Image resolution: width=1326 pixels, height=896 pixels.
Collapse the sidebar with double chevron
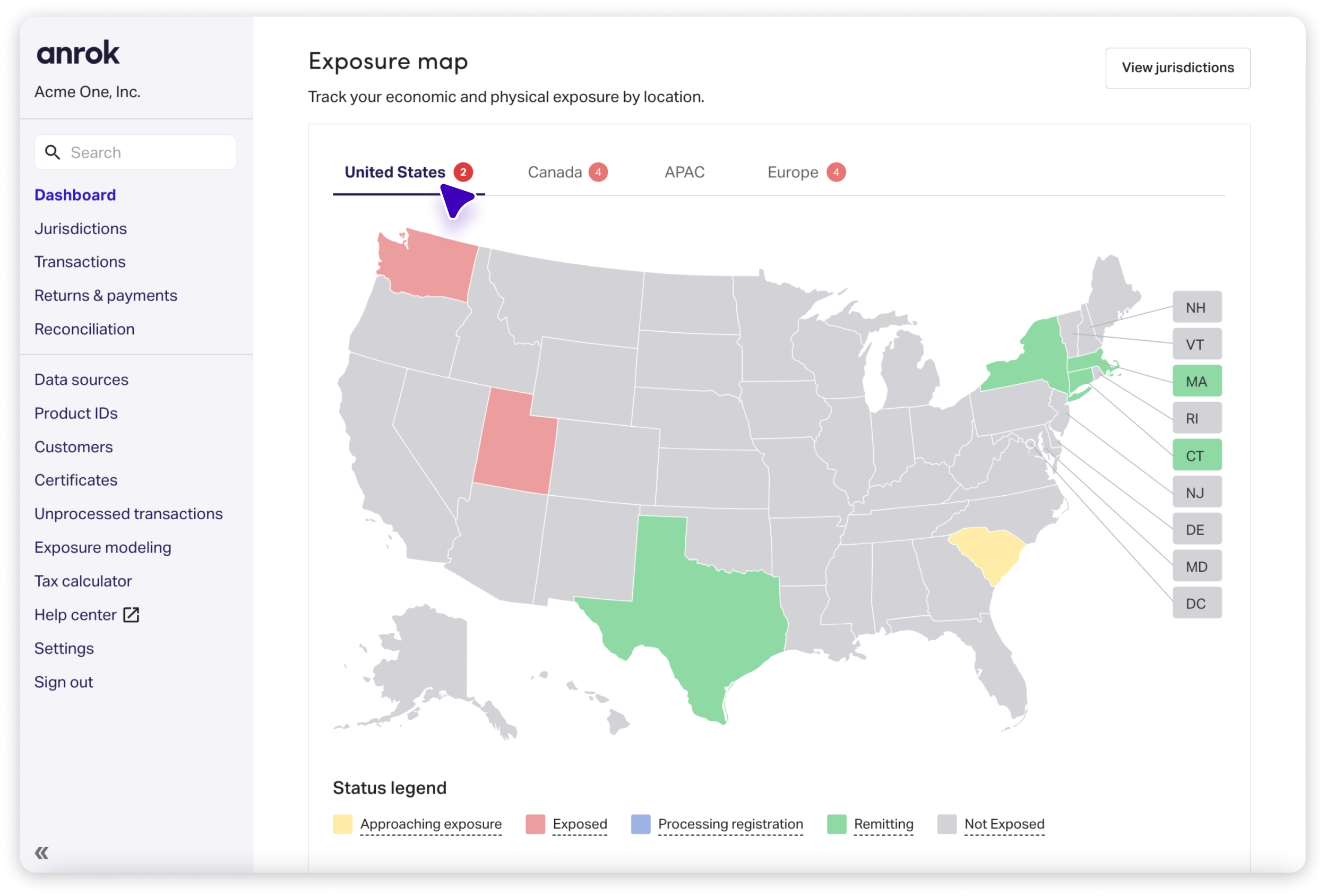41,852
